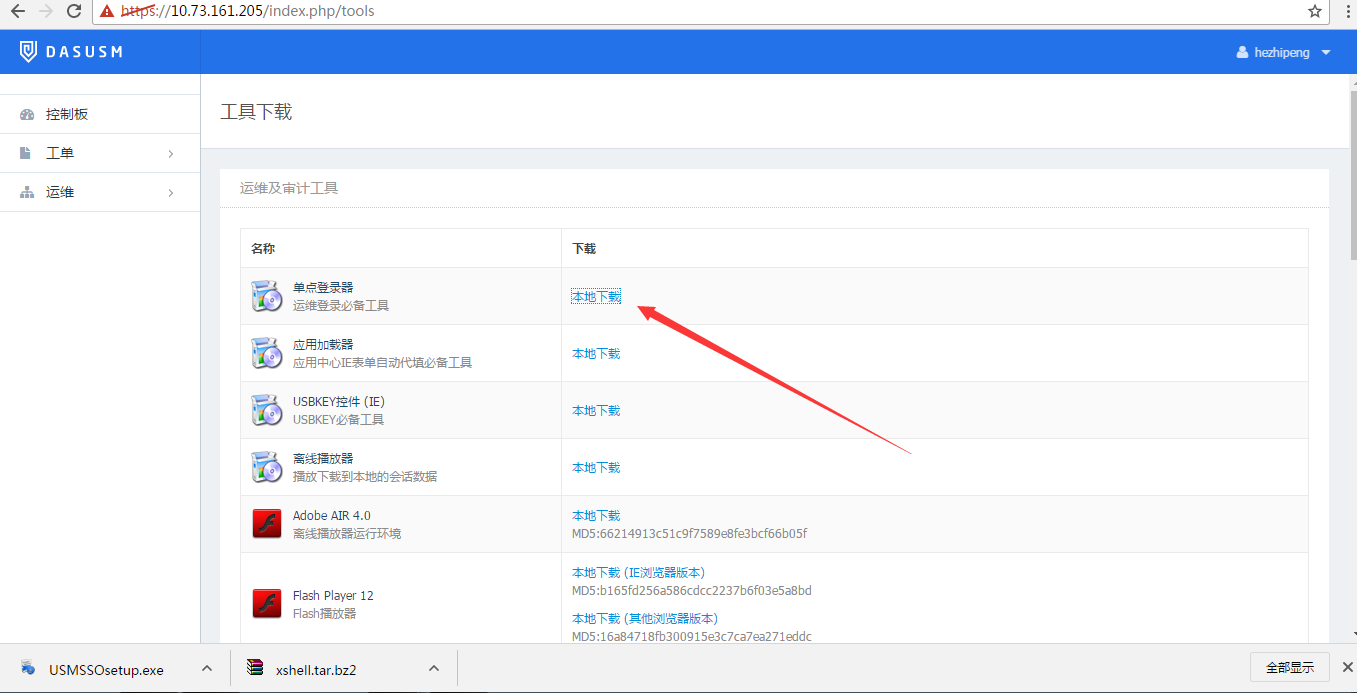Click the Adobe AIR 4.0 icon
This screenshot has width=1357, height=693.
[266, 524]
